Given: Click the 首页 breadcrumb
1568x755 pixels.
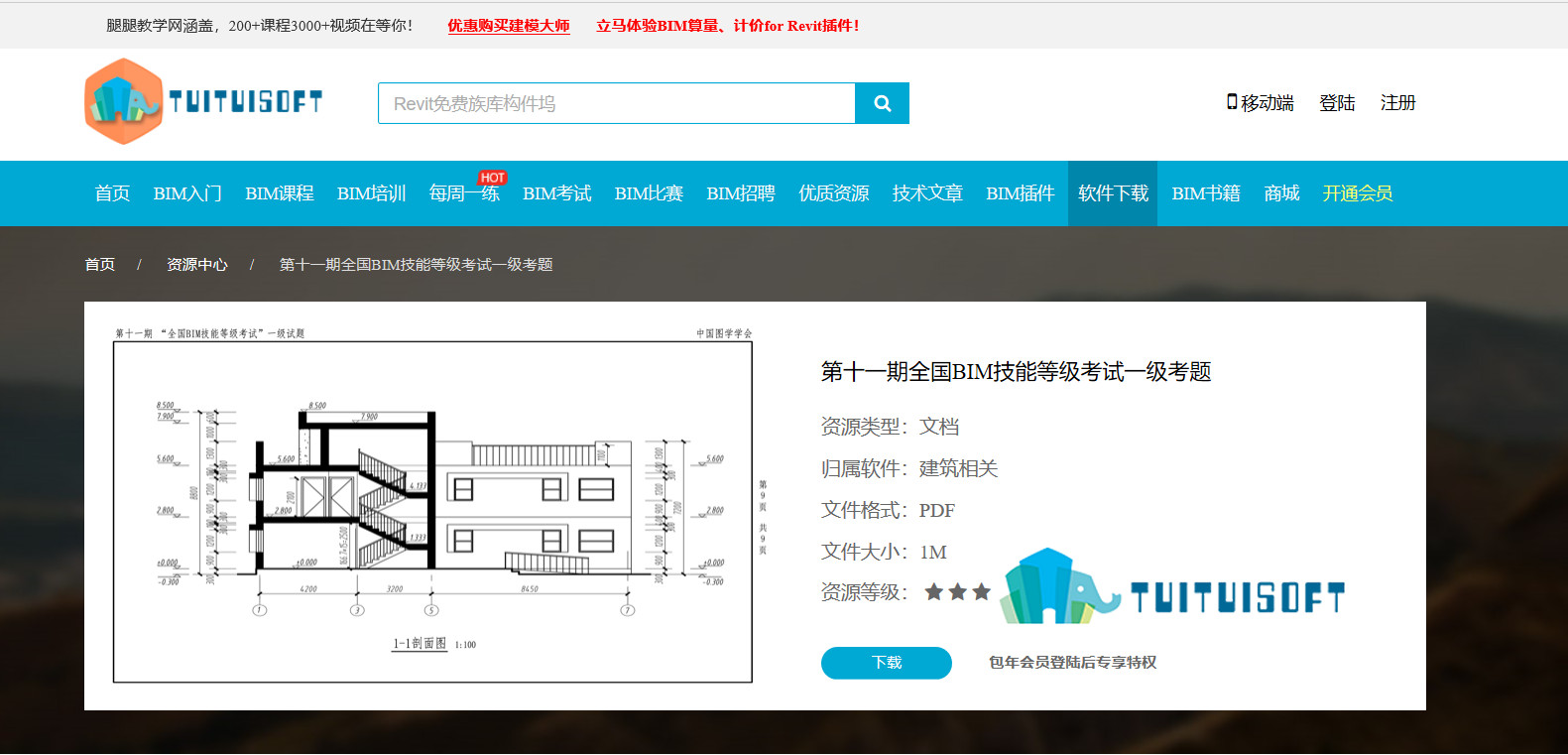Looking at the screenshot, I should pyautogui.click(x=99, y=264).
